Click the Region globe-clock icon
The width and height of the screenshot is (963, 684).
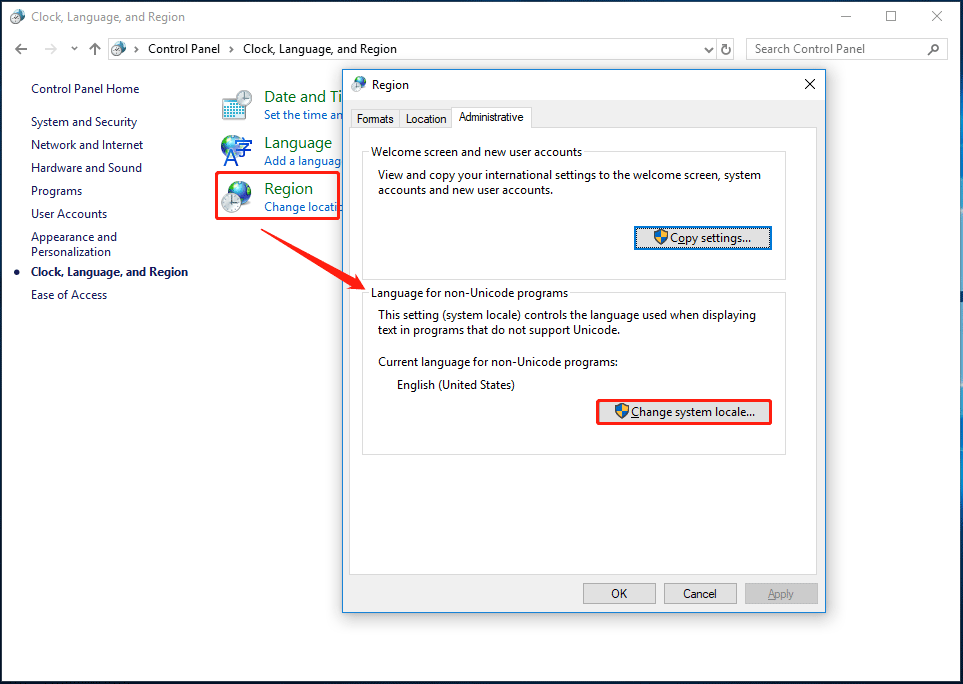tap(236, 196)
